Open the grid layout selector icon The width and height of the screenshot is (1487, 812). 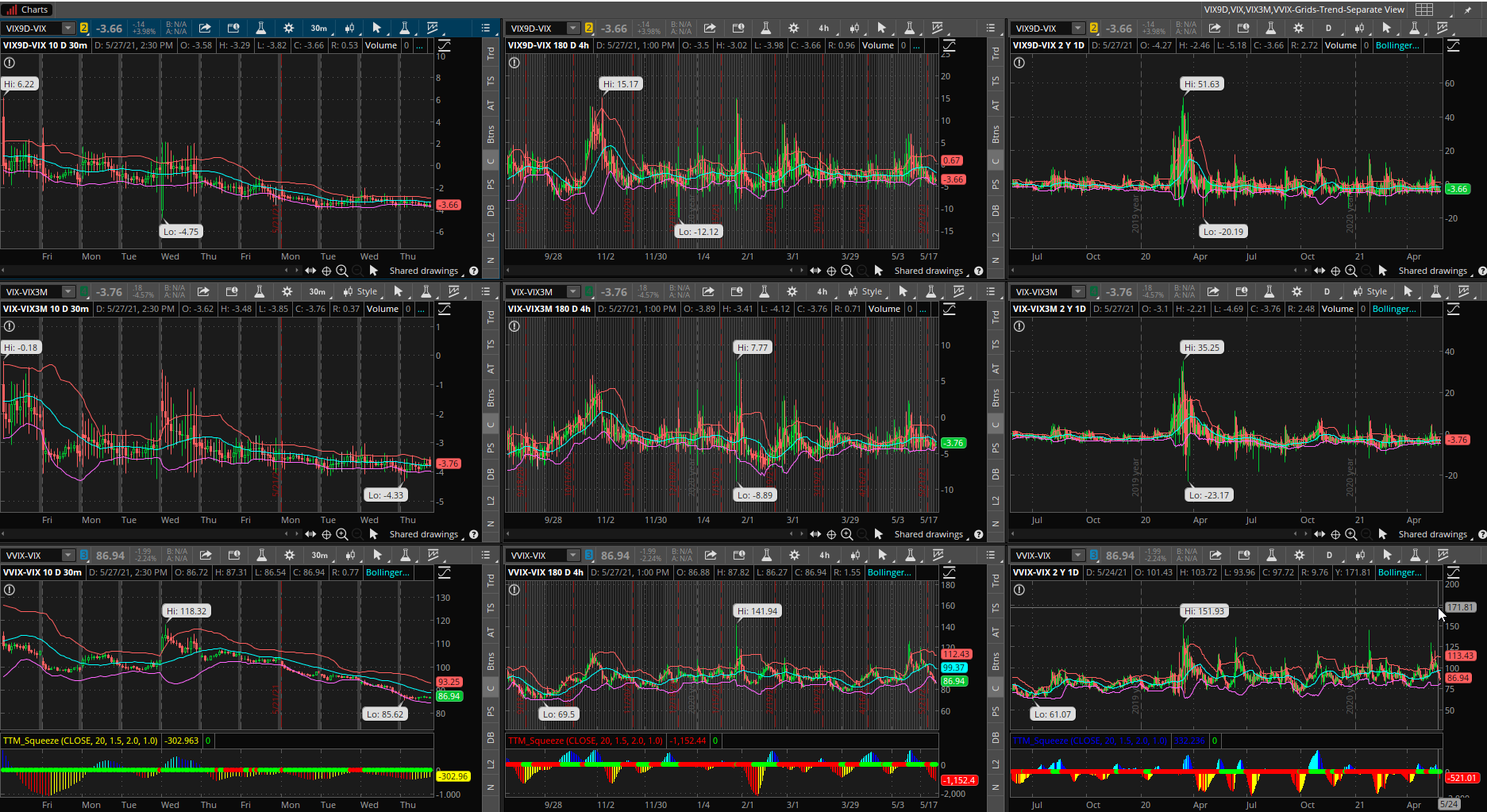tap(1424, 10)
